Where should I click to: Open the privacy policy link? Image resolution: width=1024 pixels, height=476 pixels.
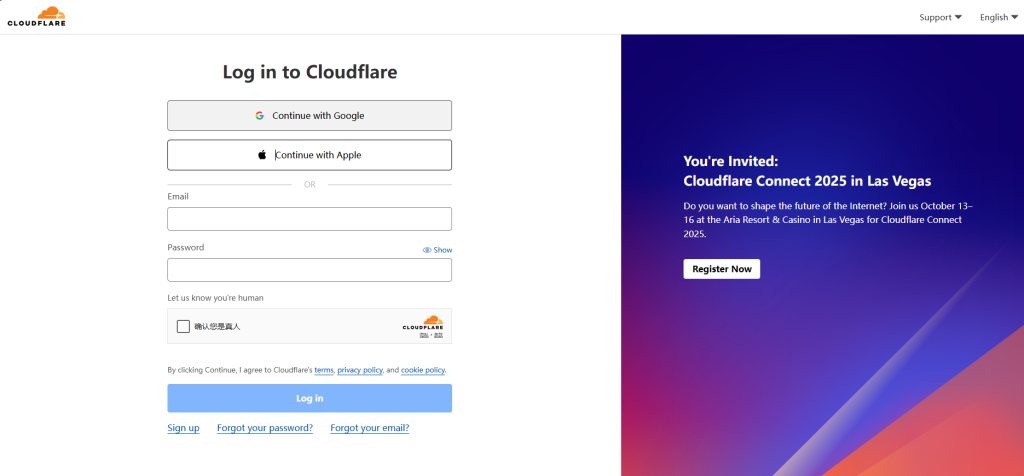pyautogui.click(x=360, y=370)
